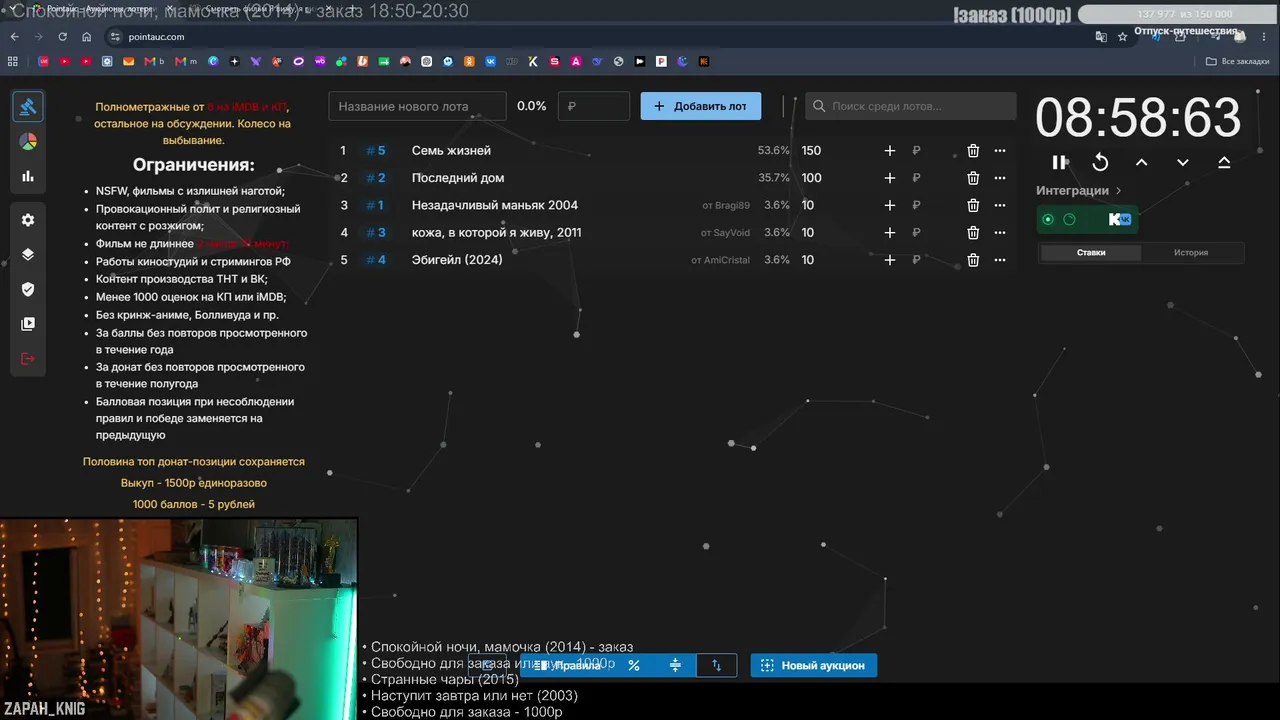Click the Последний дом amount 100
Image resolution: width=1280 pixels, height=720 pixels.
point(811,178)
